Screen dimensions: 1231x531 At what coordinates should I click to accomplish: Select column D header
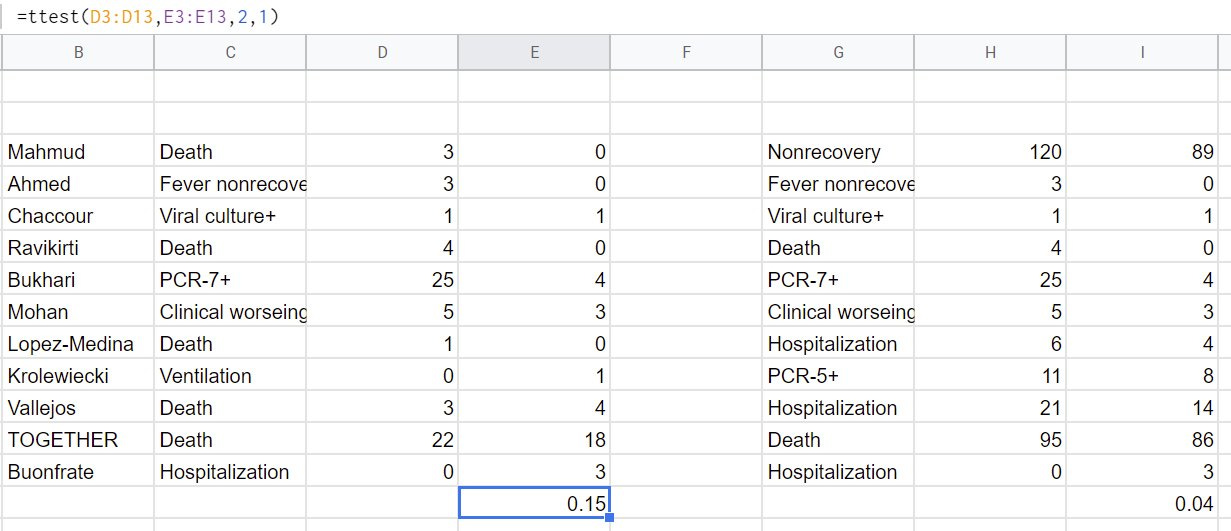[382, 53]
